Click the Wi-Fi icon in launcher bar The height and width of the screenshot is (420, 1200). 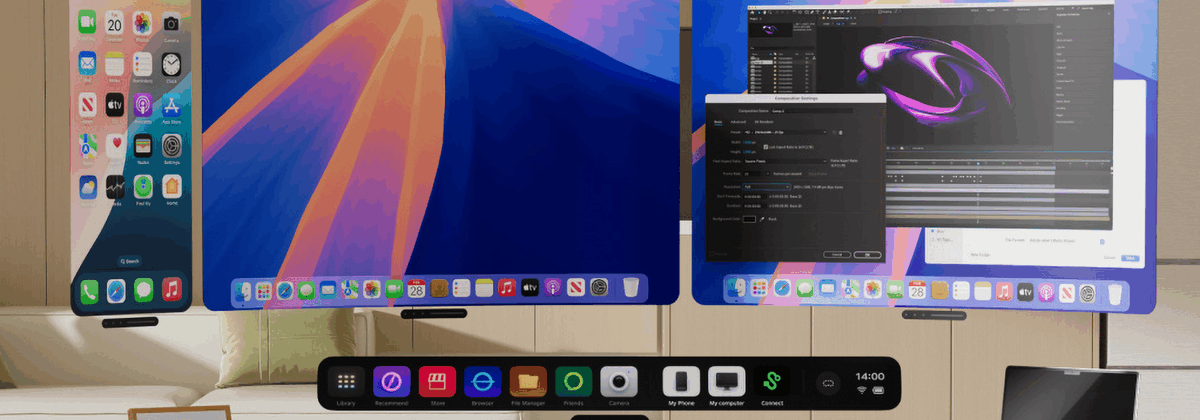pos(862,390)
